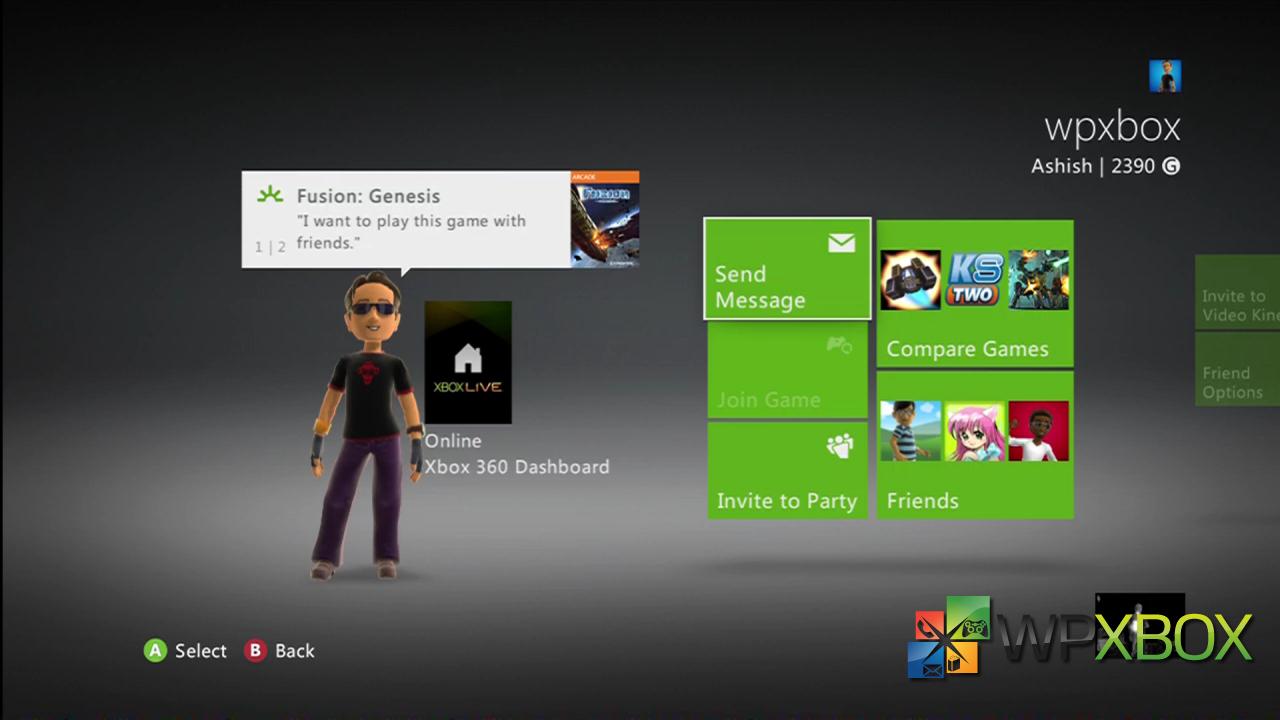Click the Ashish | 2390 gamerscore line
This screenshot has width=1280, height=720.
click(1106, 166)
